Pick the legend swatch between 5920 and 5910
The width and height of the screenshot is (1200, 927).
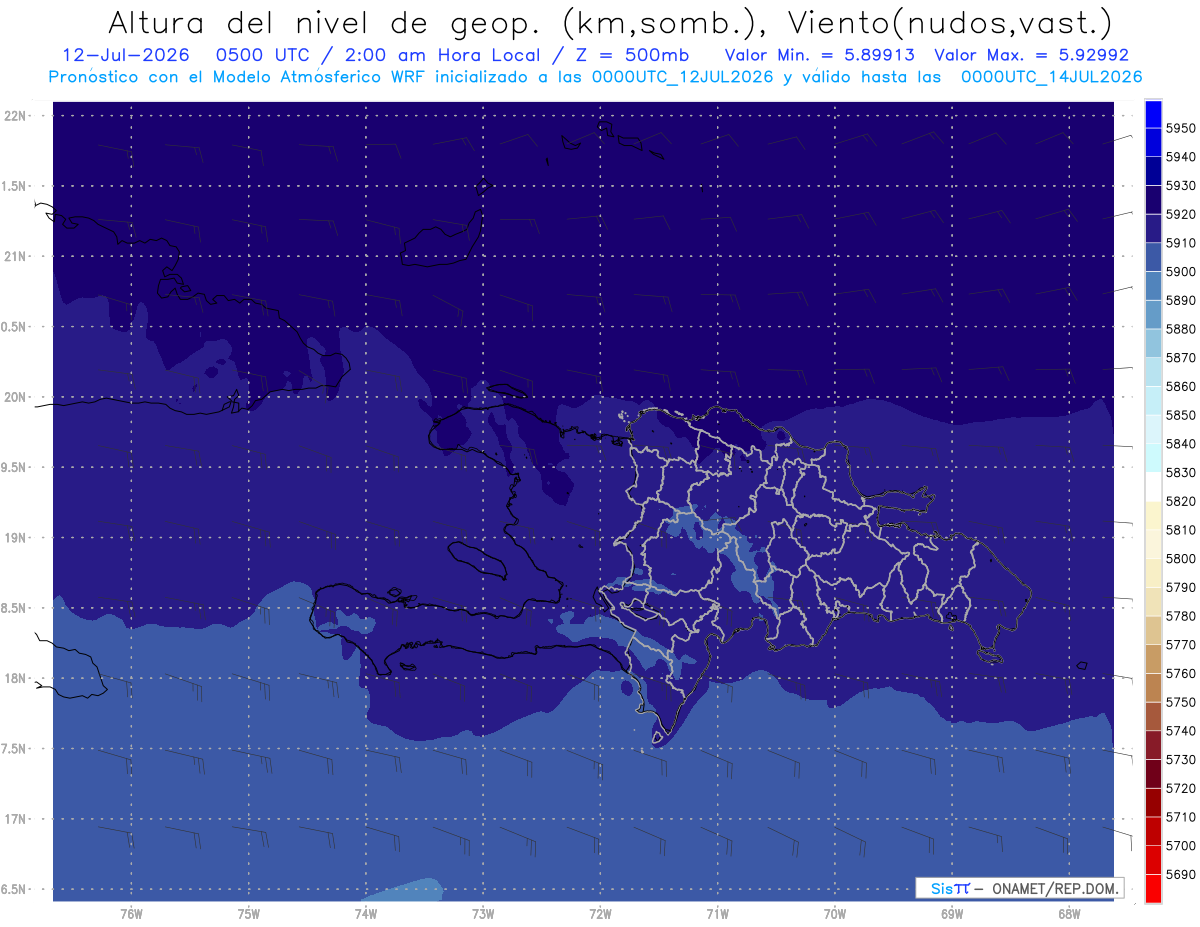coord(1152,228)
